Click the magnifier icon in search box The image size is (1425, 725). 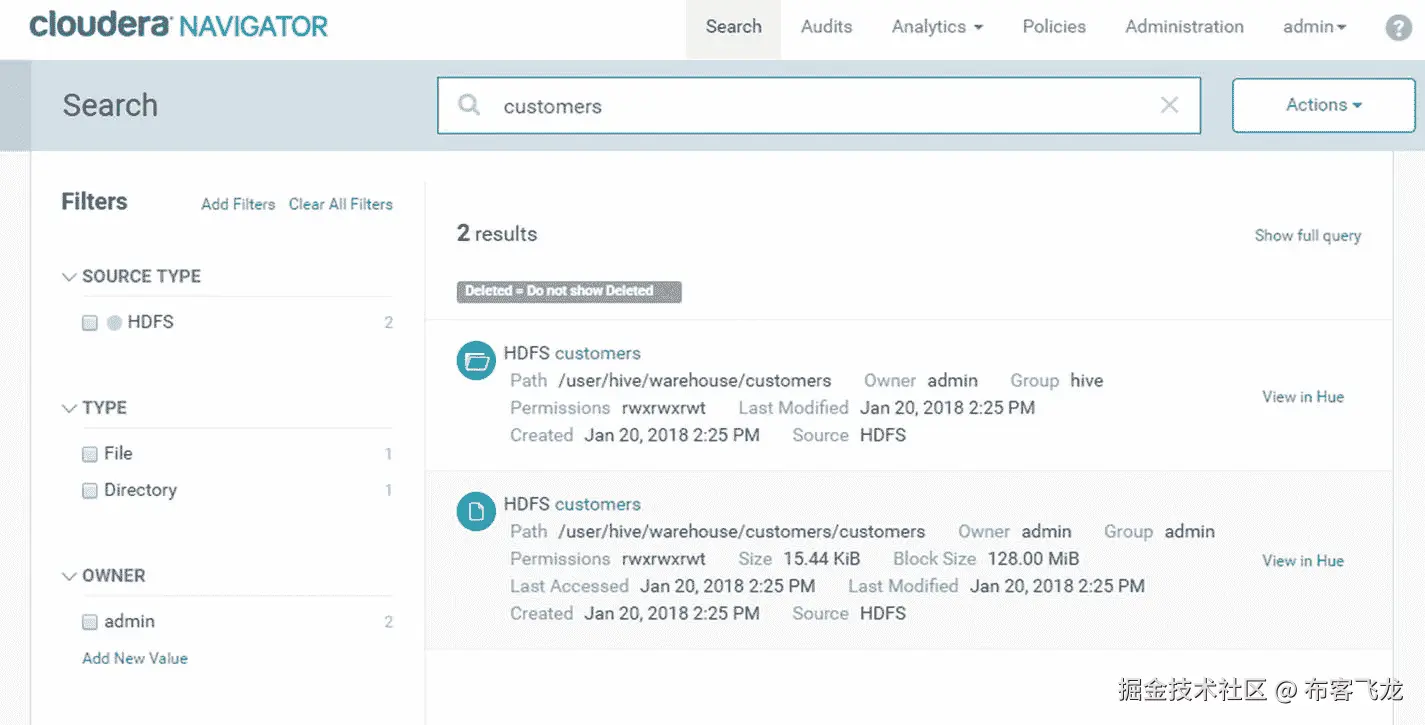coord(469,105)
